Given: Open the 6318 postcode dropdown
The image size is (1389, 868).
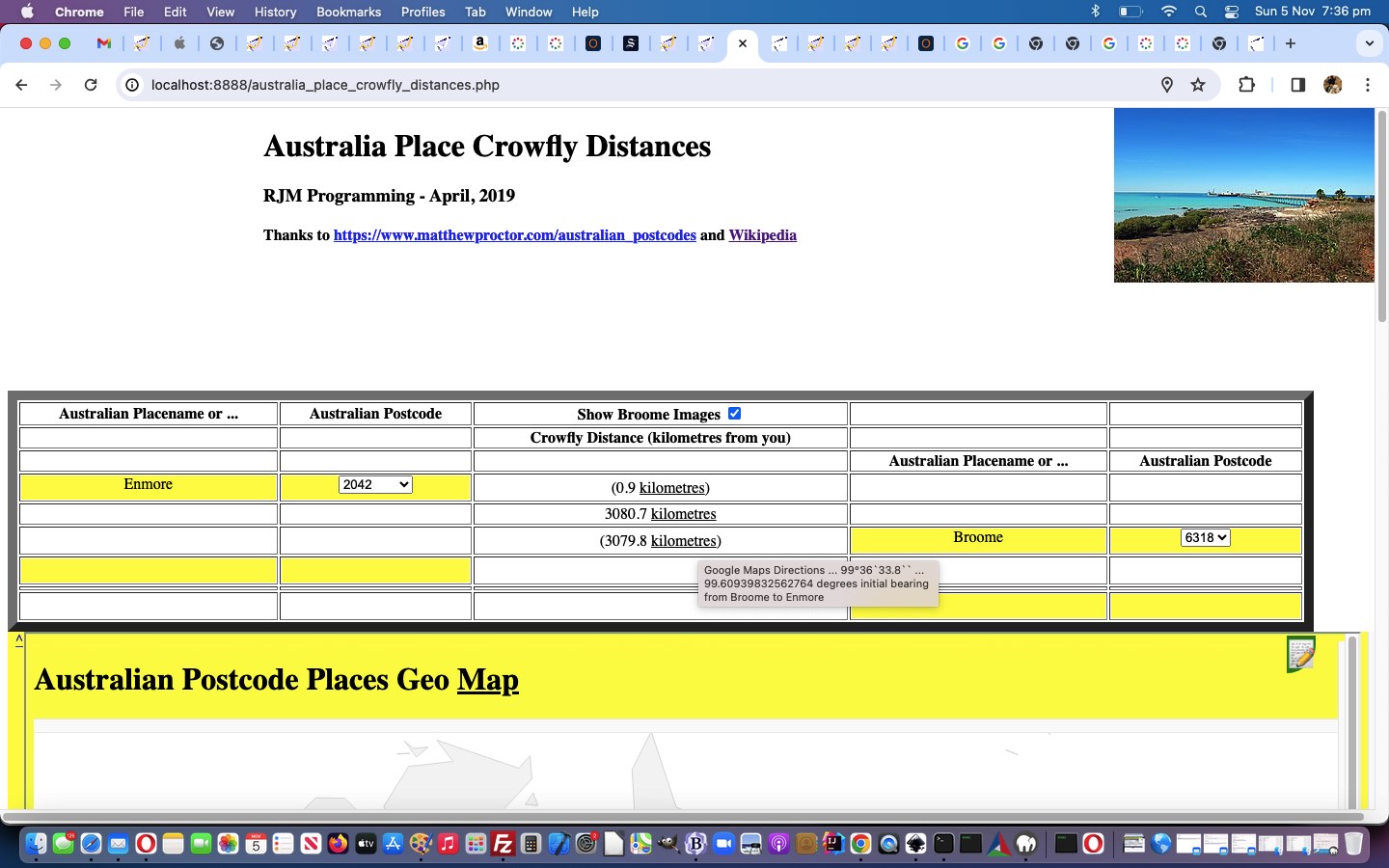Looking at the screenshot, I should point(1205,538).
